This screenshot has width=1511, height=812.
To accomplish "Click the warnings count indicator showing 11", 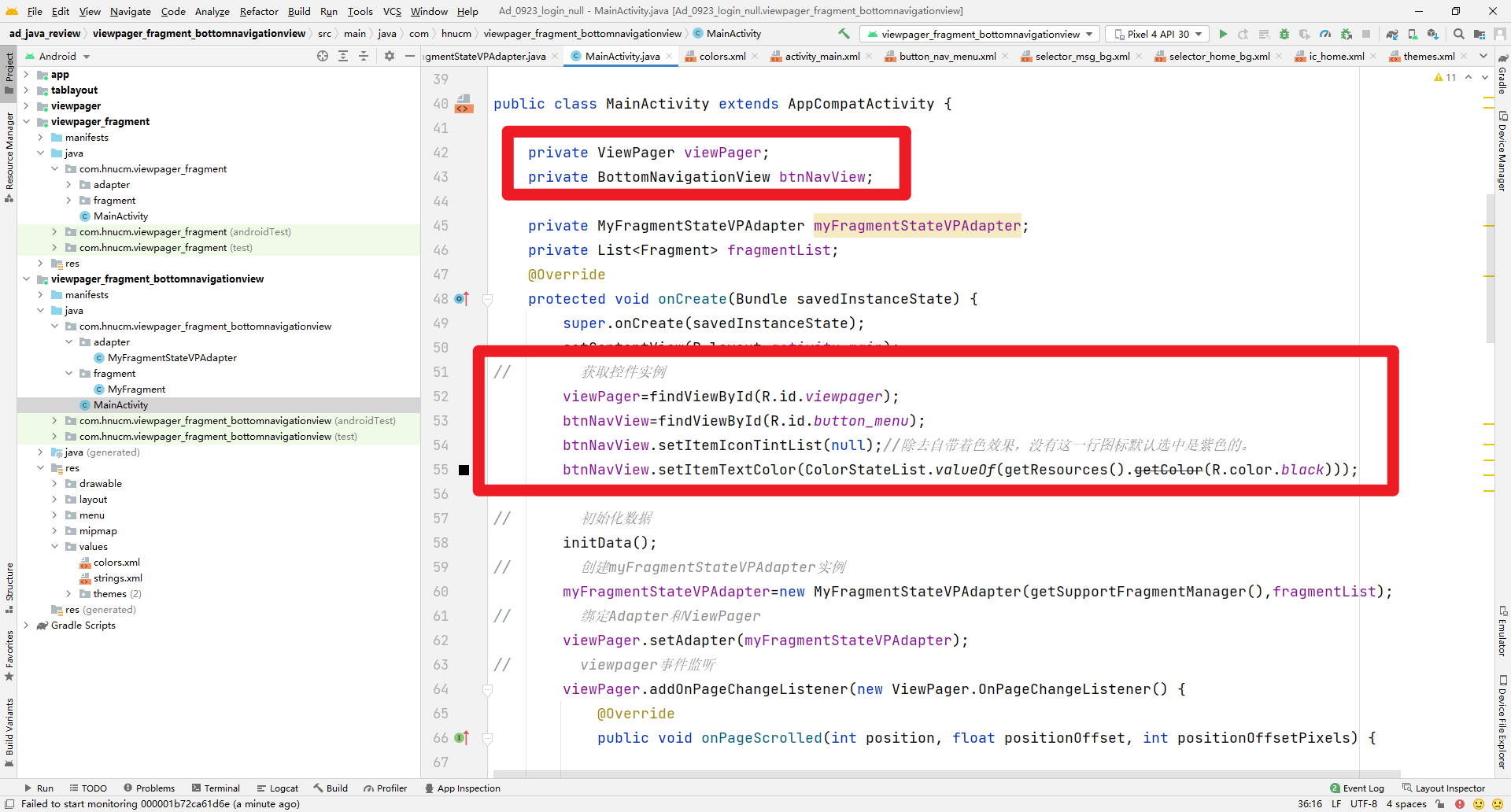I will [x=1446, y=77].
